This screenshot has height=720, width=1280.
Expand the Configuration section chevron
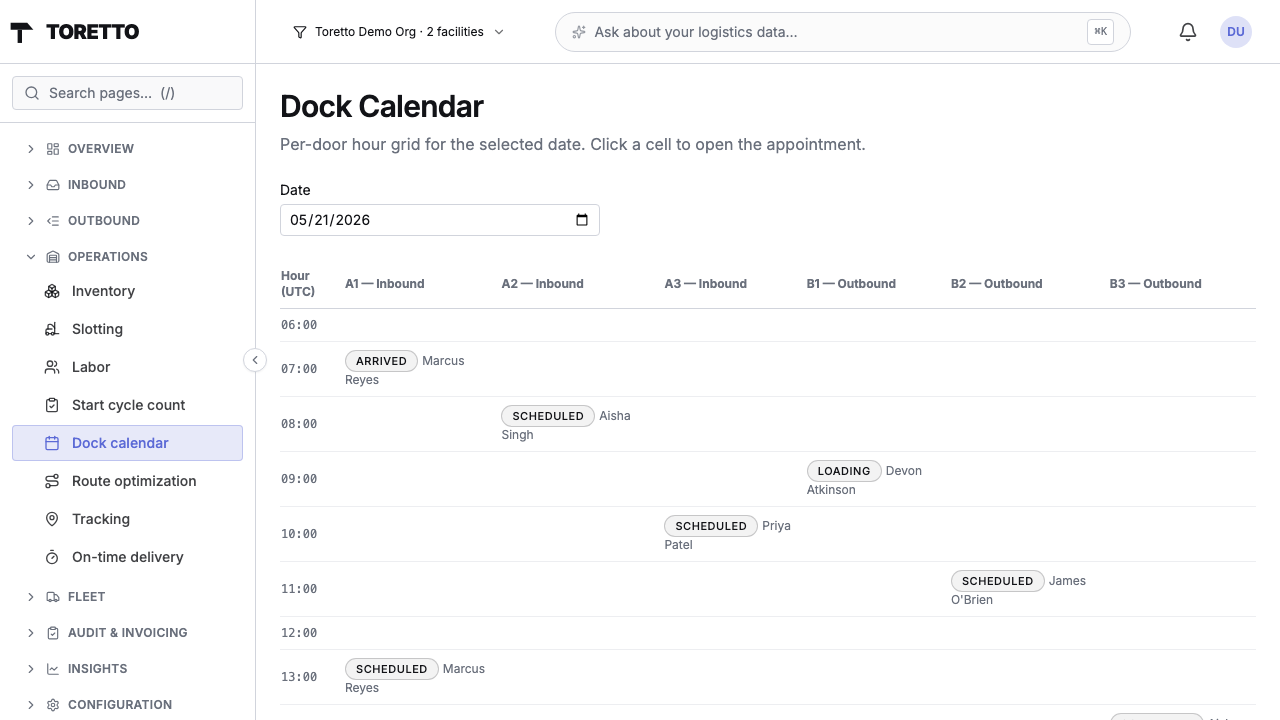(31, 705)
